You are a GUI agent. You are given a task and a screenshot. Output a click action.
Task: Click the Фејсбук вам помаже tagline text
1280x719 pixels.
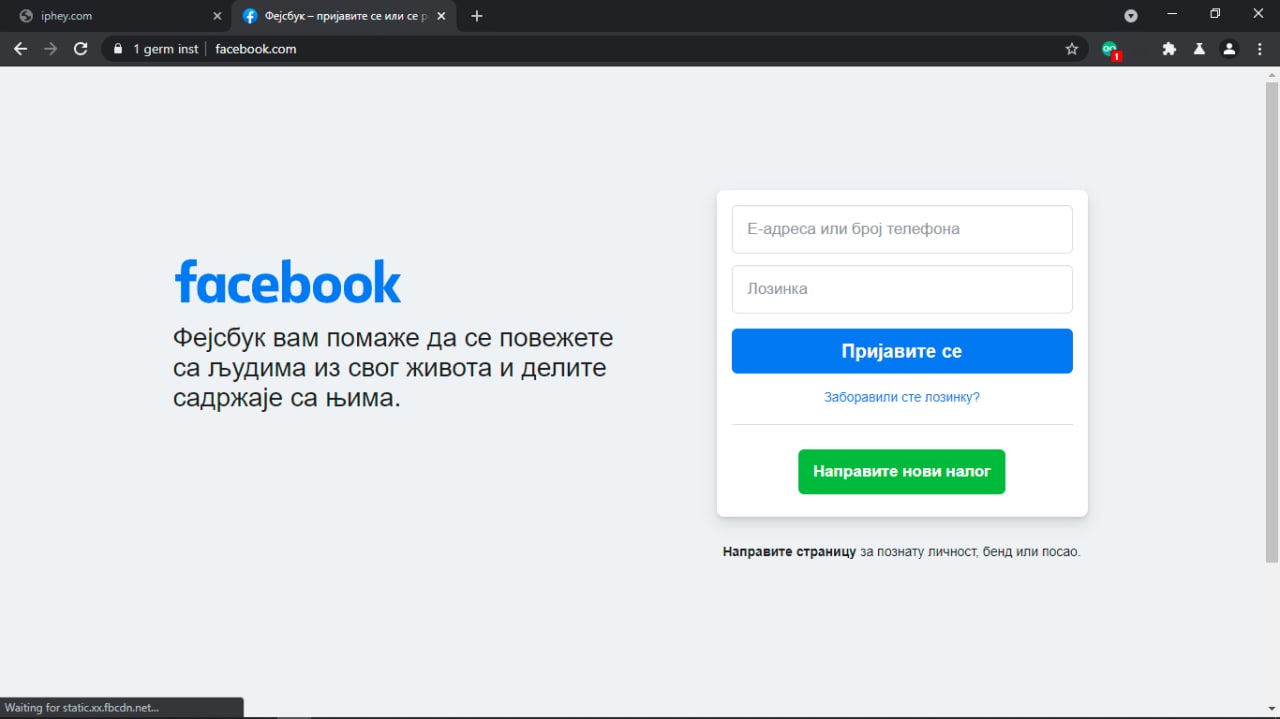coord(393,368)
